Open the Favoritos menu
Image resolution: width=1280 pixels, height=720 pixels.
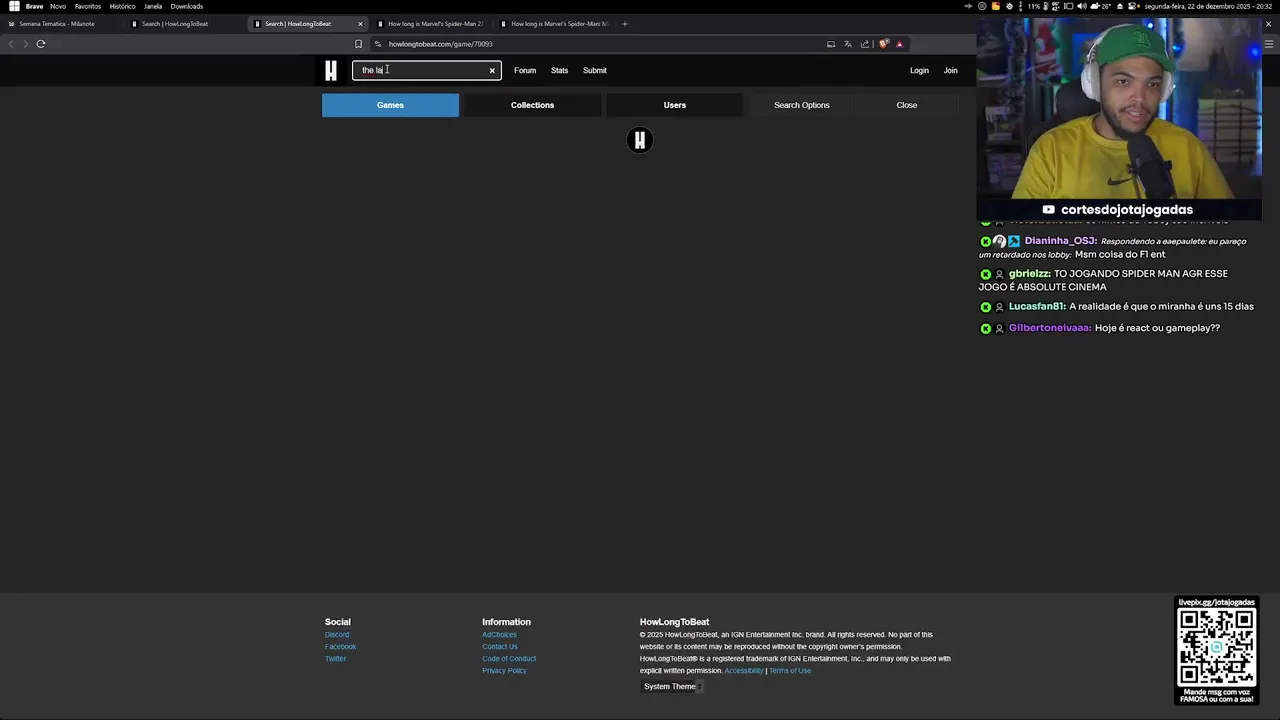click(88, 6)
